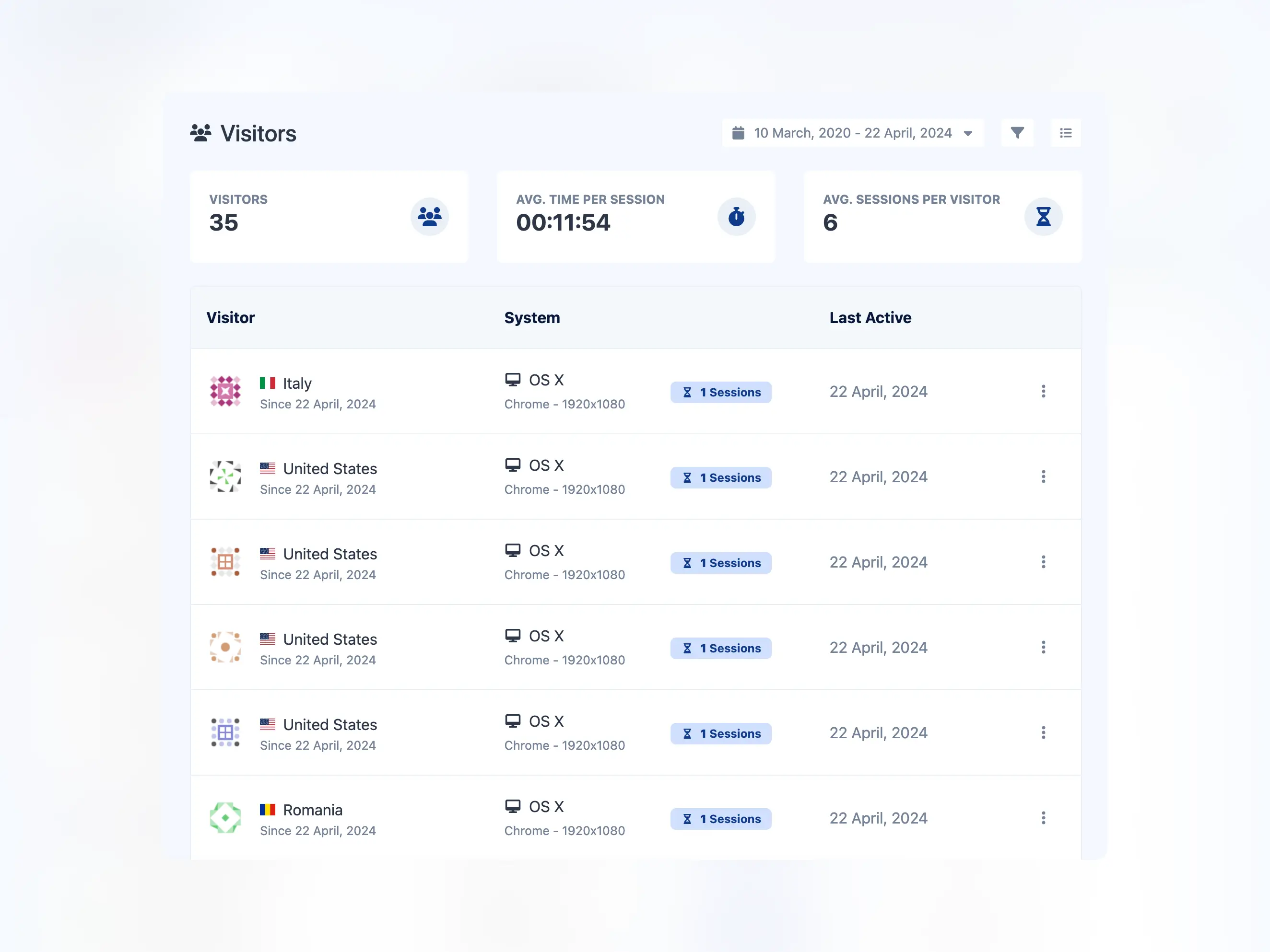
Task: Open the kebab menu for the Romania visitor
Action: pyautogui.click(x=1044, y=818)
